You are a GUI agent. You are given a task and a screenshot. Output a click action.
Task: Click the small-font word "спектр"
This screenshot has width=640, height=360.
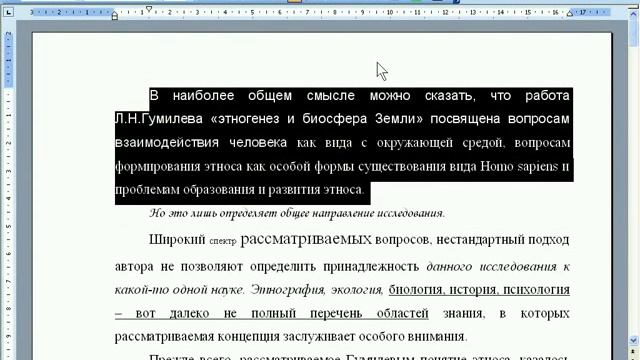tap(223, 241)
